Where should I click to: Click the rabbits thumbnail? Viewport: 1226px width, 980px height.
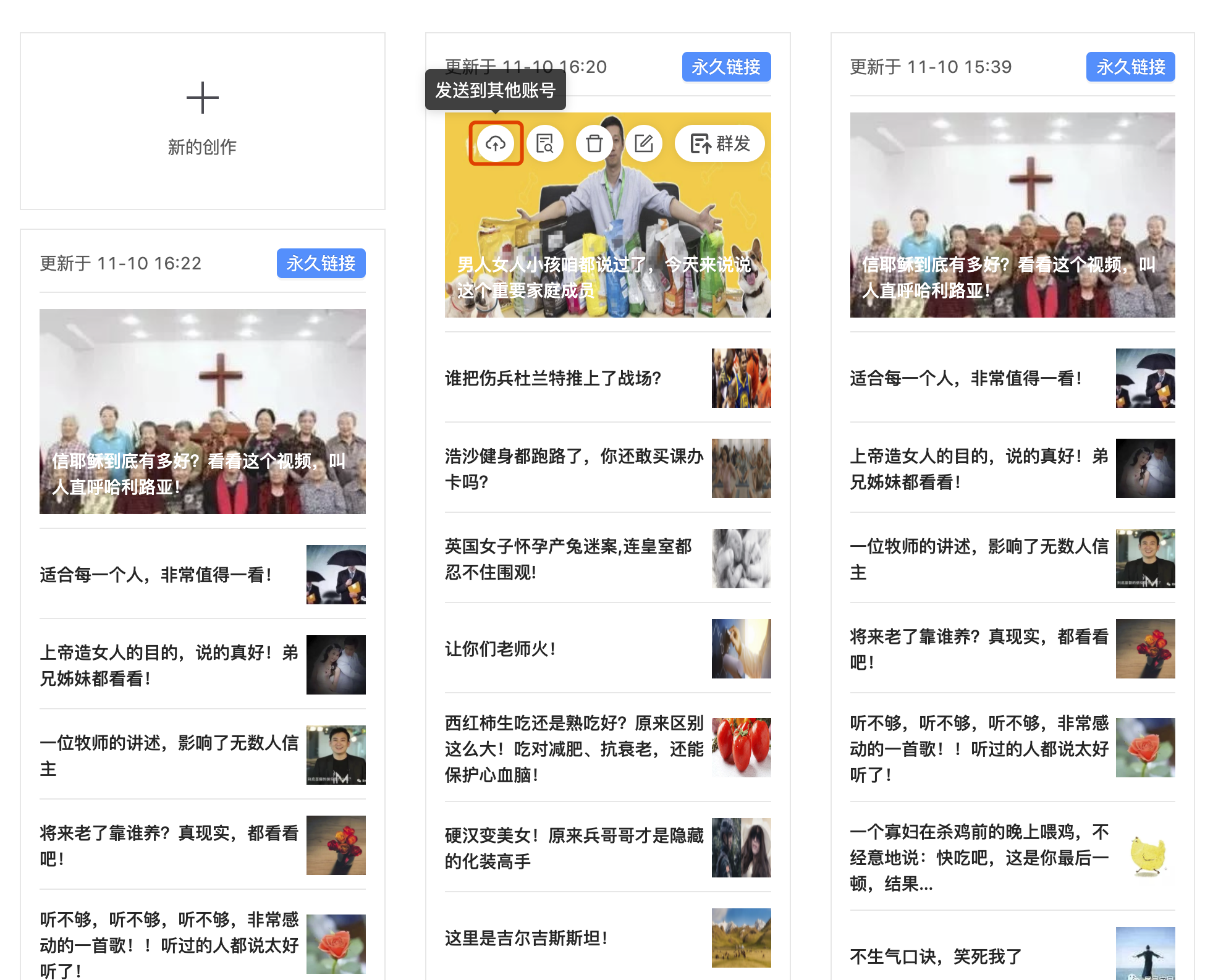742,559
